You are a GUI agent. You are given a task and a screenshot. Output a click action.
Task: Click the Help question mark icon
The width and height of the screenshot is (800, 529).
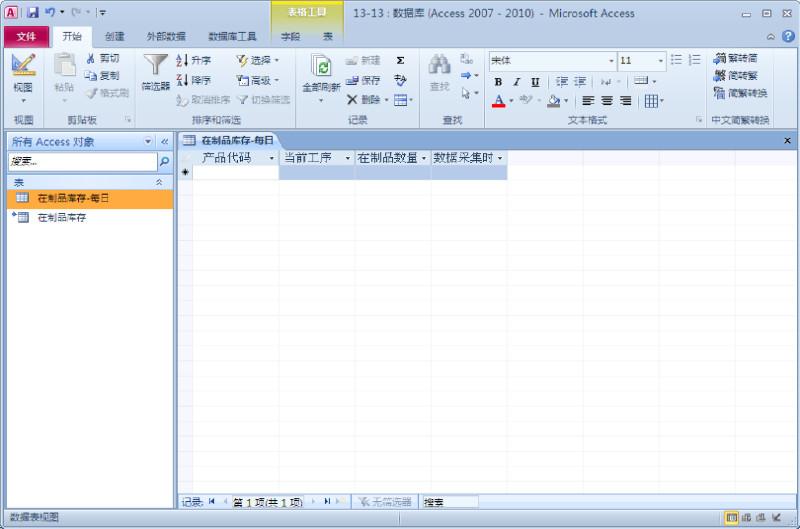pos(788,36)
